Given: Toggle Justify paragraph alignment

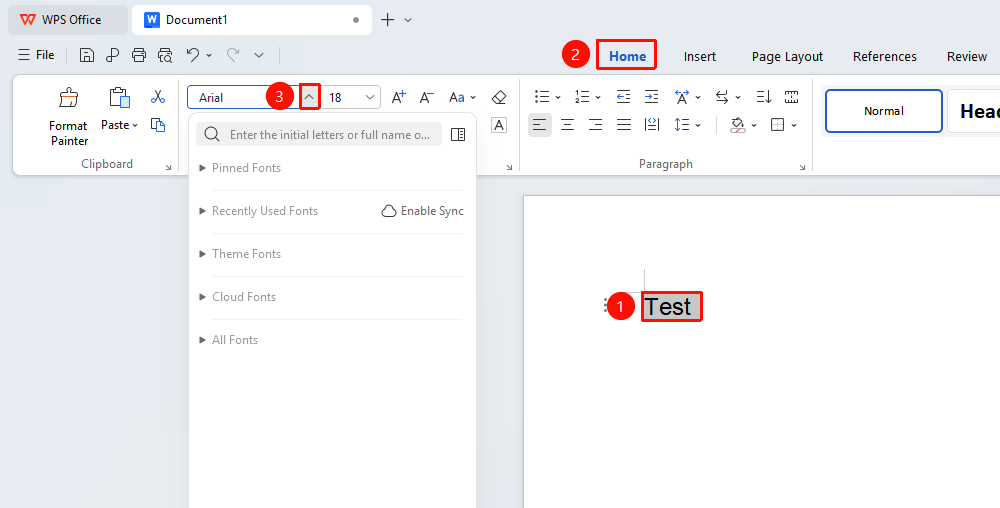Looking at the screenshot, I should point(624,125).
